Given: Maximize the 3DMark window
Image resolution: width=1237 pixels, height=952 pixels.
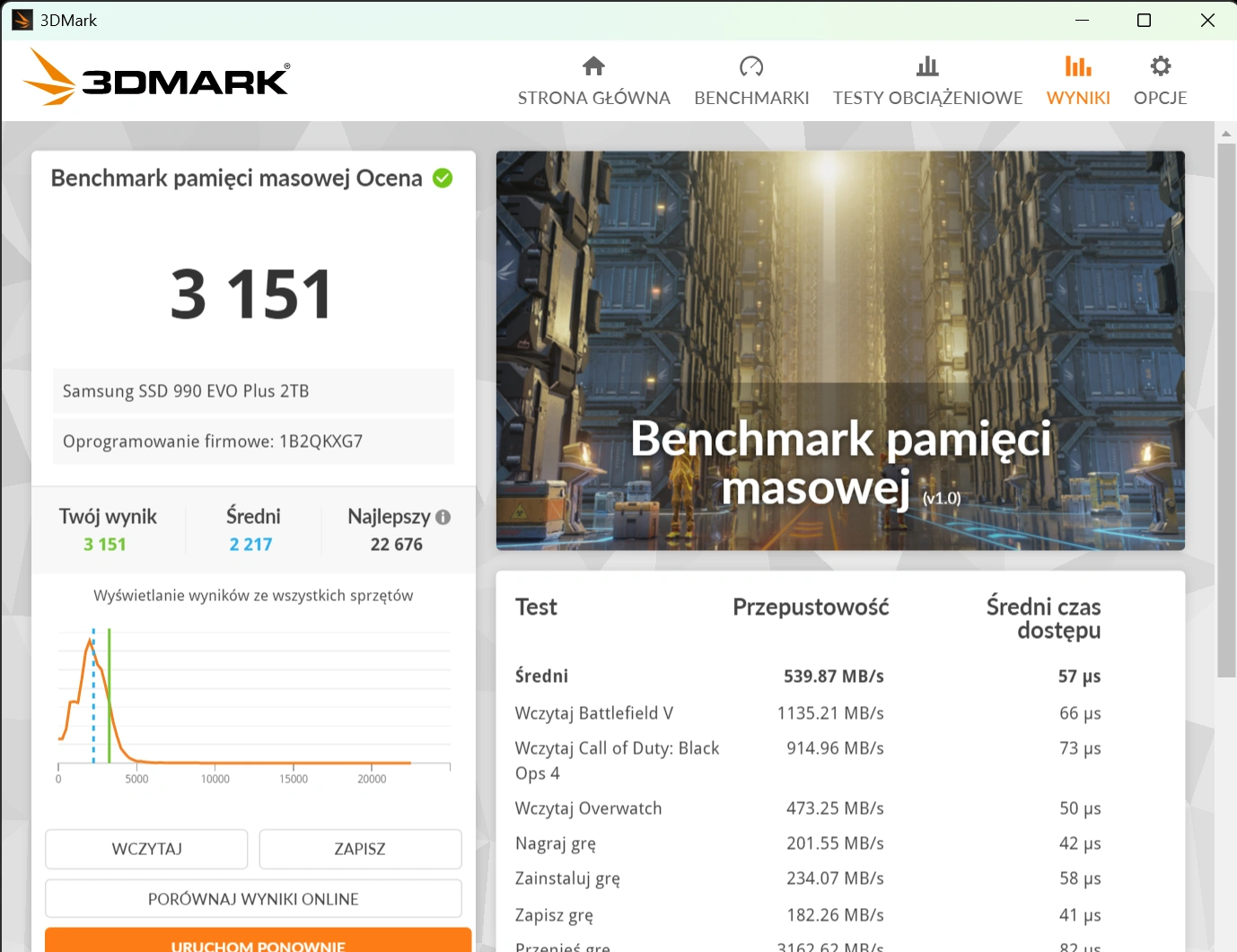Looking at the screenshot, I should coord(1144,20).
